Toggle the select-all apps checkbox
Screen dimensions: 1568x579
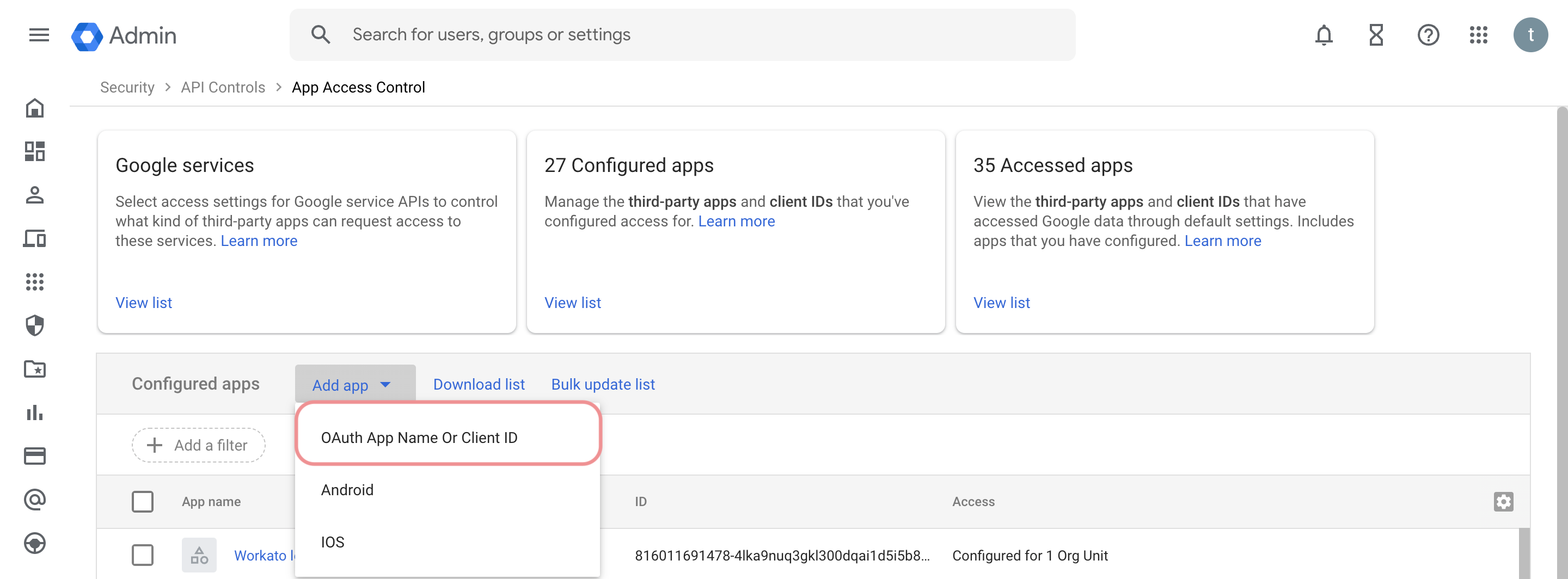click(143, 502)
